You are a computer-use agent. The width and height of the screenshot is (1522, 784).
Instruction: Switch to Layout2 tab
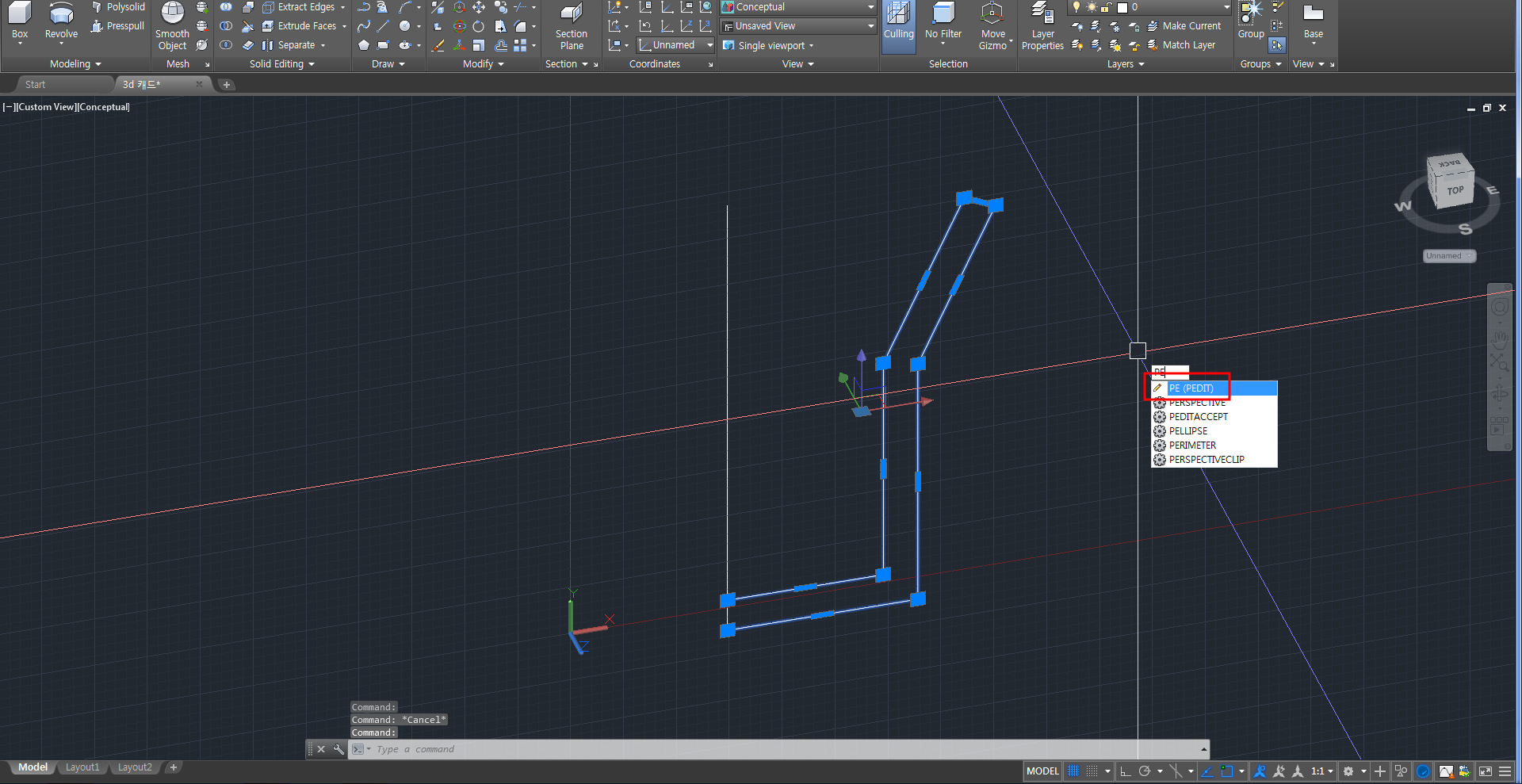pyautogui.click(x=135, y=767)
